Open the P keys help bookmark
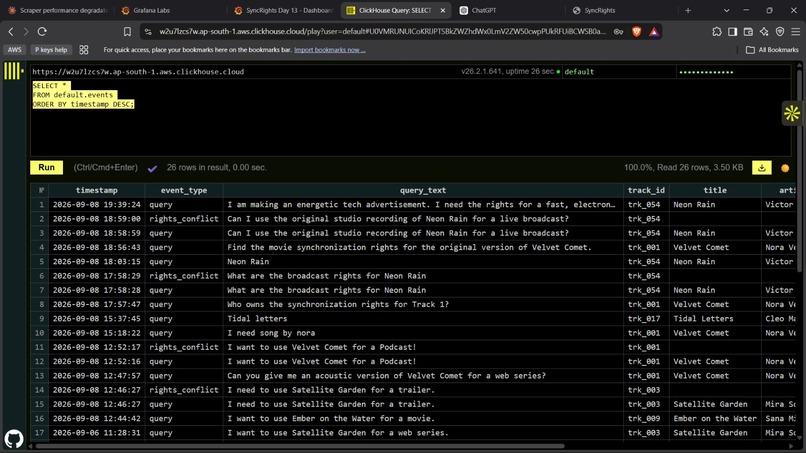This screenshot has height=453, width=806. coord(51,50)
